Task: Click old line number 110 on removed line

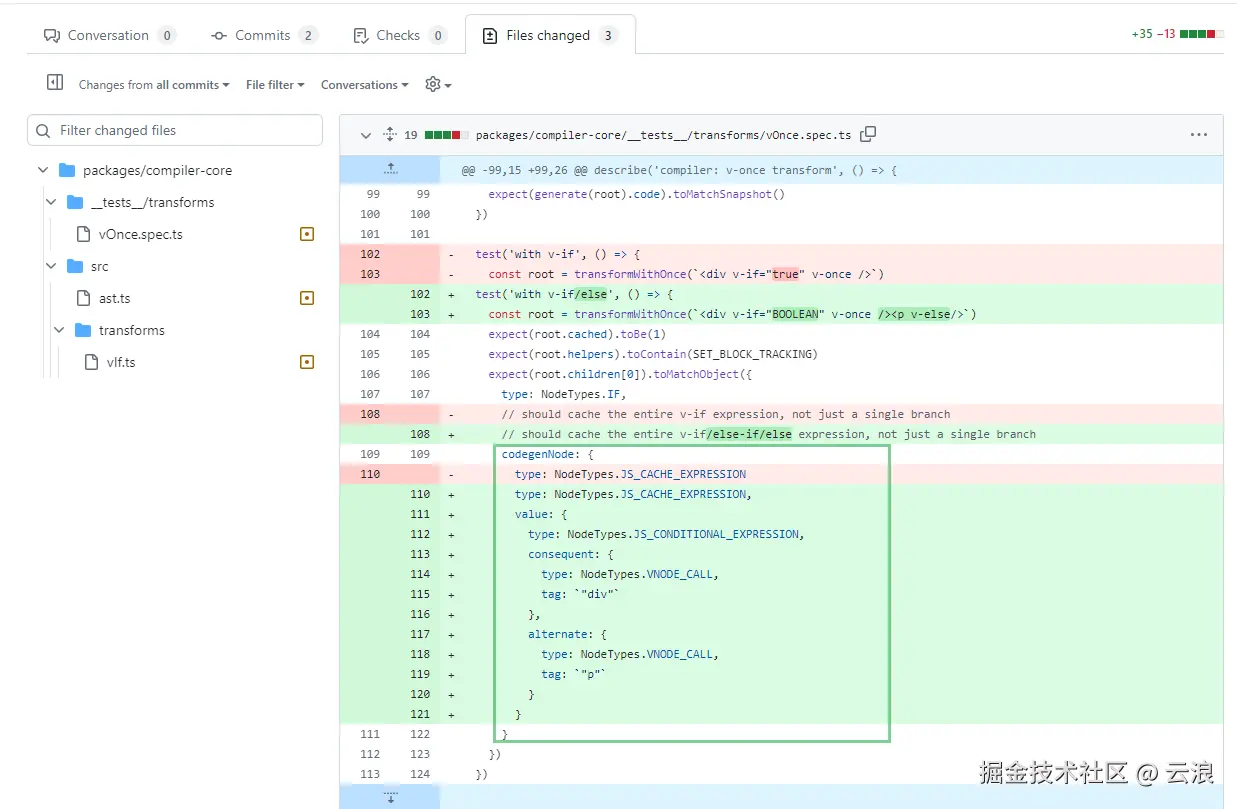Action: pyautogui.click(x=370, y=474)
